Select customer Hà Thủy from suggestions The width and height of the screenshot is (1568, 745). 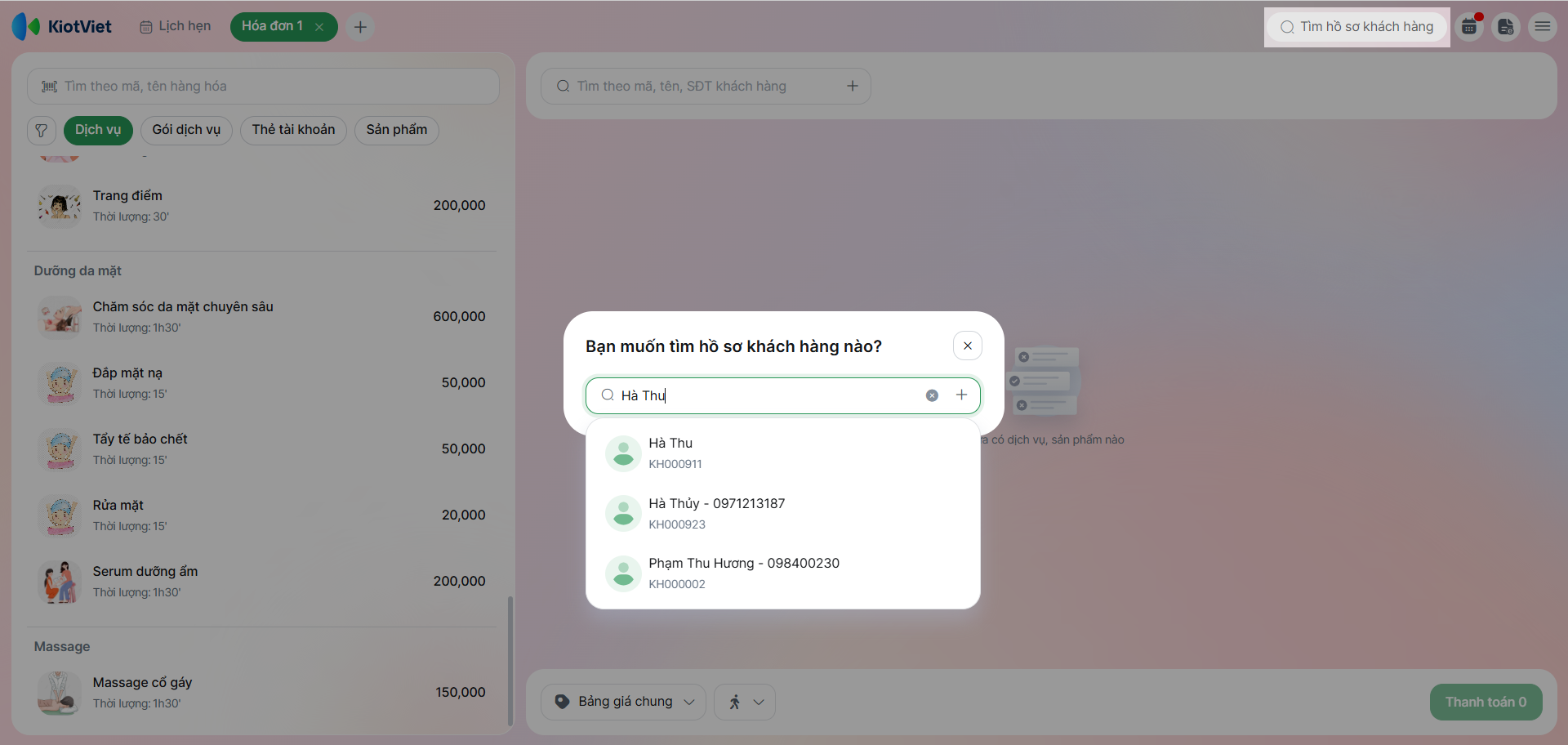[783, 513]
